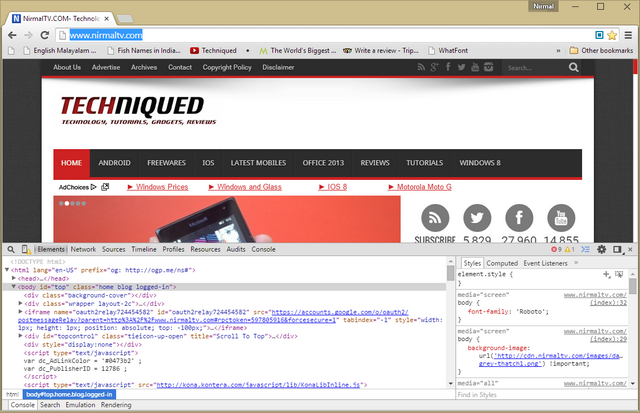Click in the site Search field
The height and width of the screenshot is (413, 640).
tap(535, 68)
